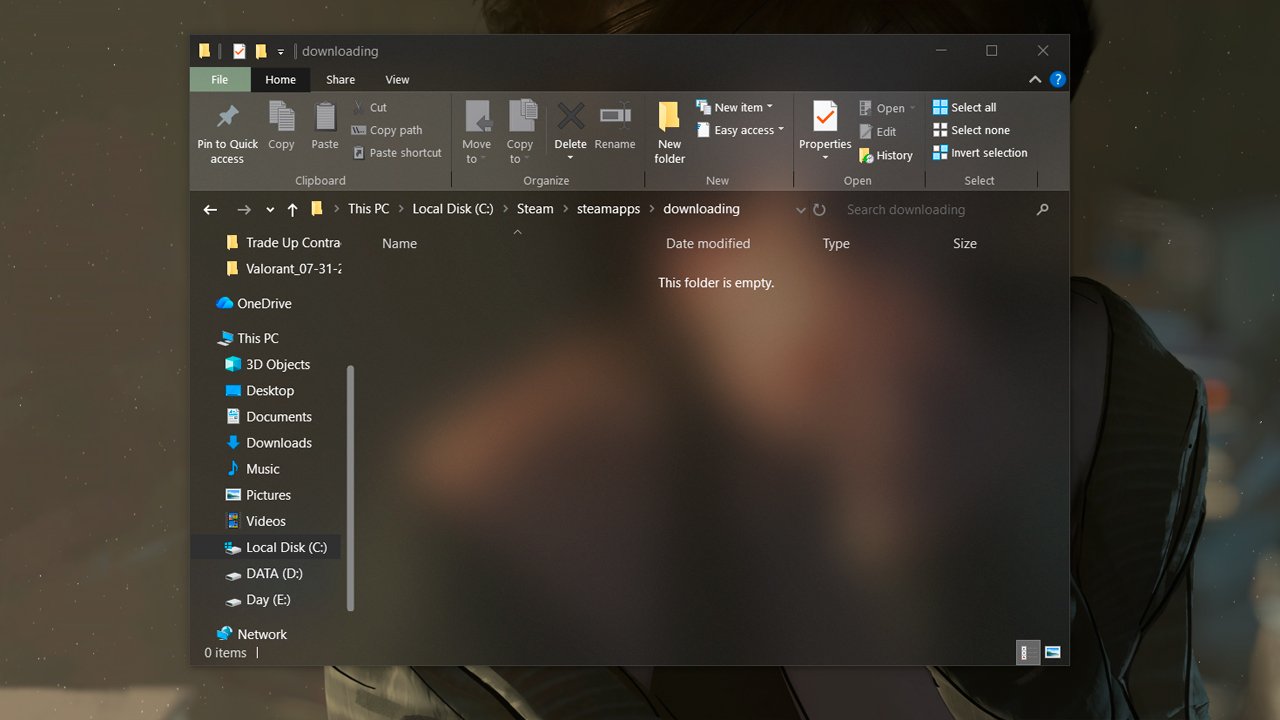1280x720 pixels.
Task: Click the search magnifier icon
Action: [1043, 209]
